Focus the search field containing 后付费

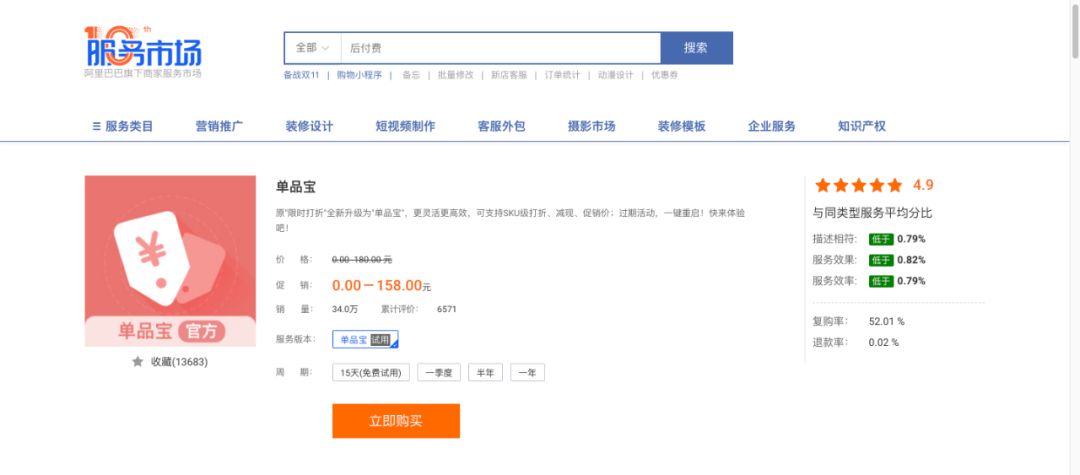pyautogui.click(x=501, y=48)
